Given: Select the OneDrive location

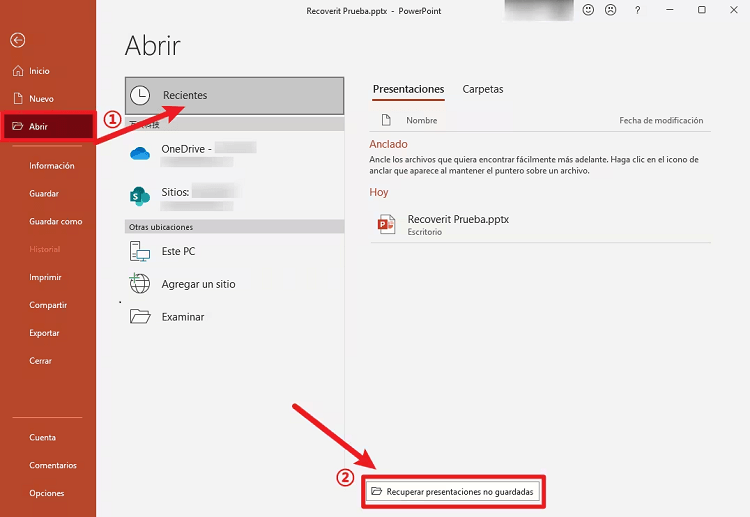Looking at the screenshot, I should click(234, 154).
